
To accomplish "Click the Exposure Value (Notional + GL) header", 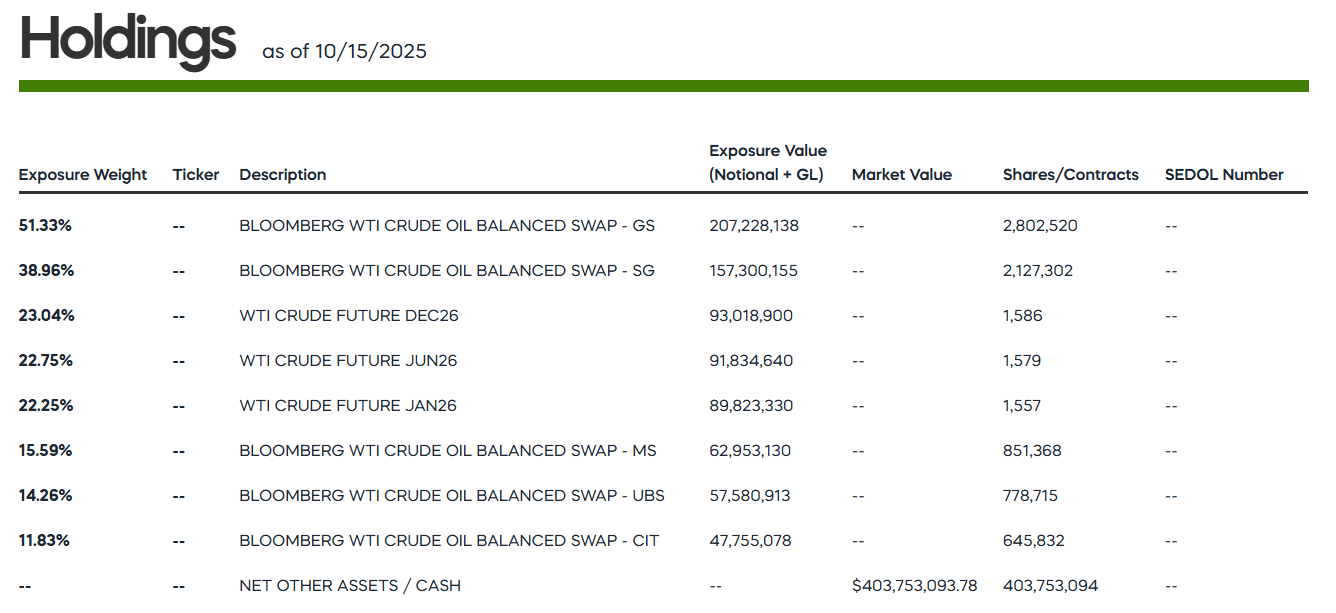I will pyautogui.click(x=767, y=163).
